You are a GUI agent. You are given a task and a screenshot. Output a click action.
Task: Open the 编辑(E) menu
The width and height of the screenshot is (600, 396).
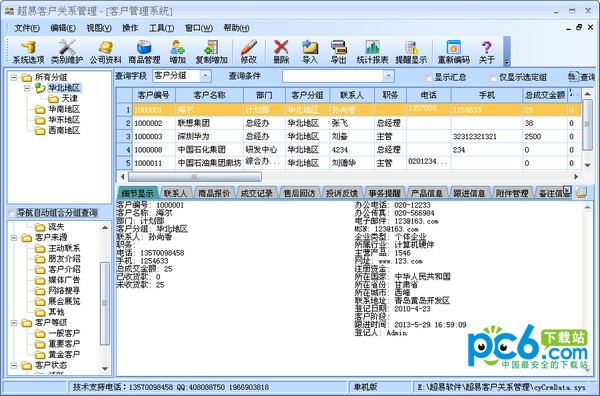click(63, 28)
